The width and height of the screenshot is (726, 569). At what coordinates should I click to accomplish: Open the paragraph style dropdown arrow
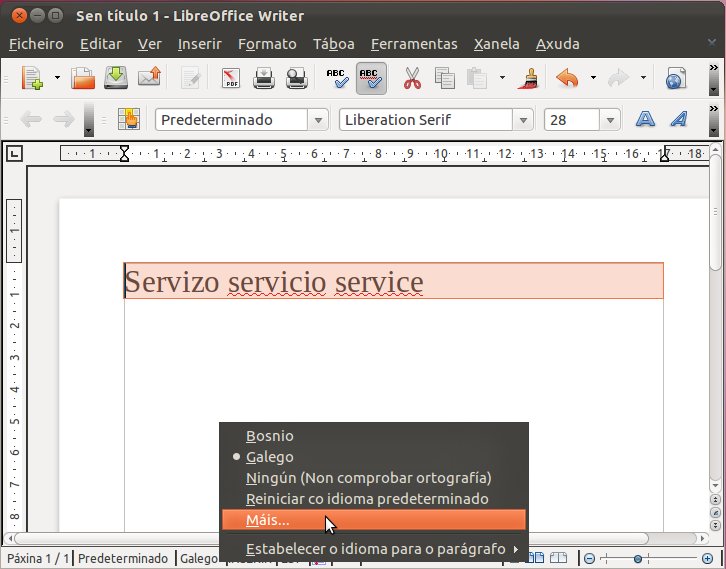(318, 120)
